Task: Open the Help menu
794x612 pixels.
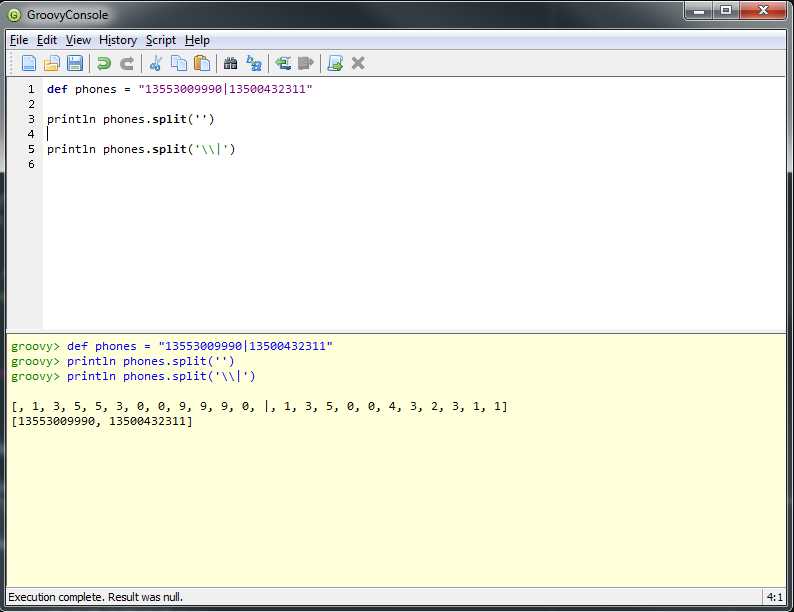Action: [197, 40]
